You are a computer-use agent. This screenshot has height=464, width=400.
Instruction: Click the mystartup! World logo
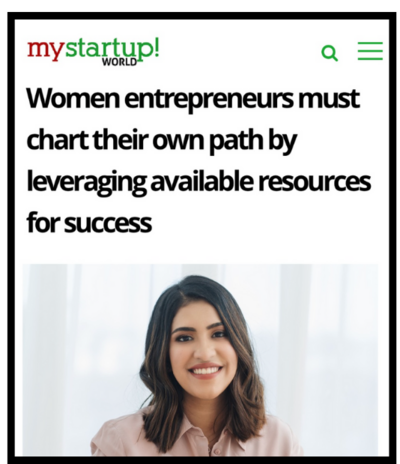tap(93, 52)
